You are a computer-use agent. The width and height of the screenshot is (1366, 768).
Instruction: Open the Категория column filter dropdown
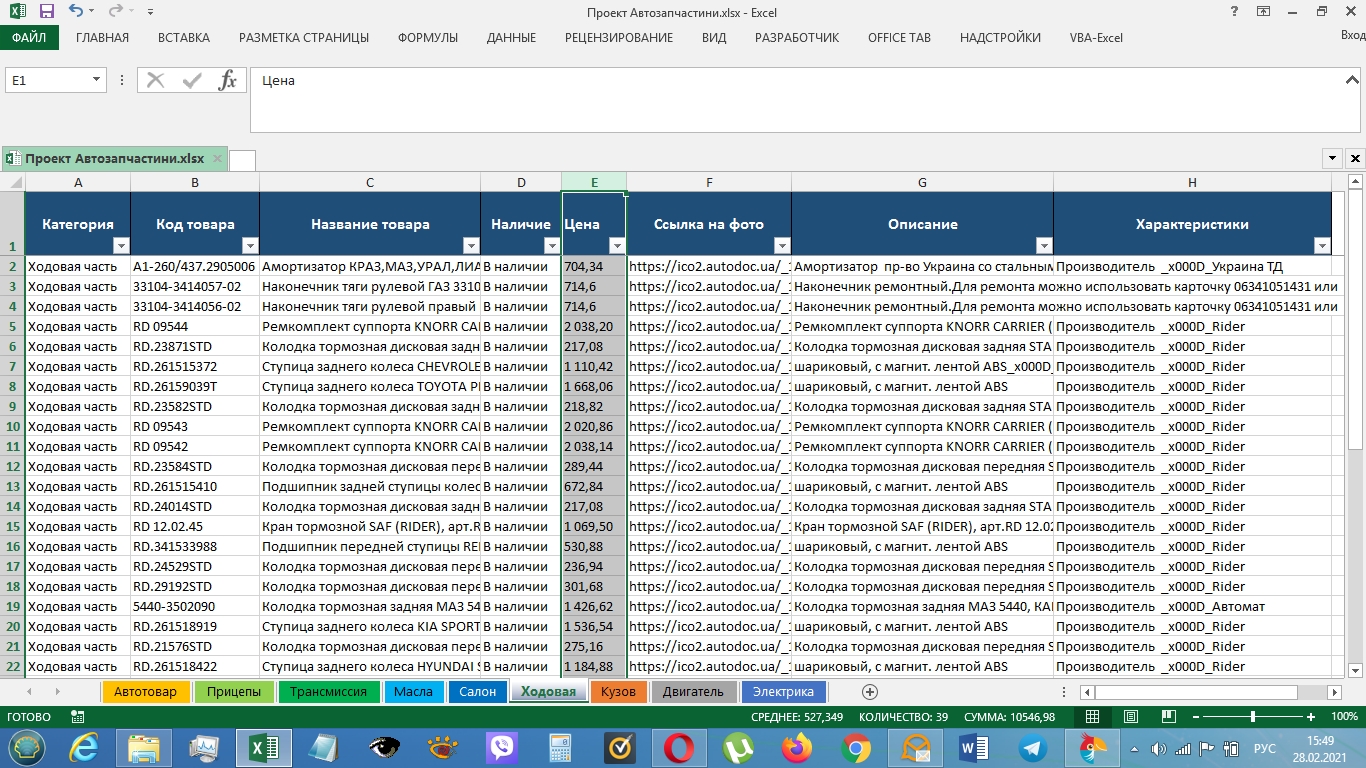click(121, 246)
